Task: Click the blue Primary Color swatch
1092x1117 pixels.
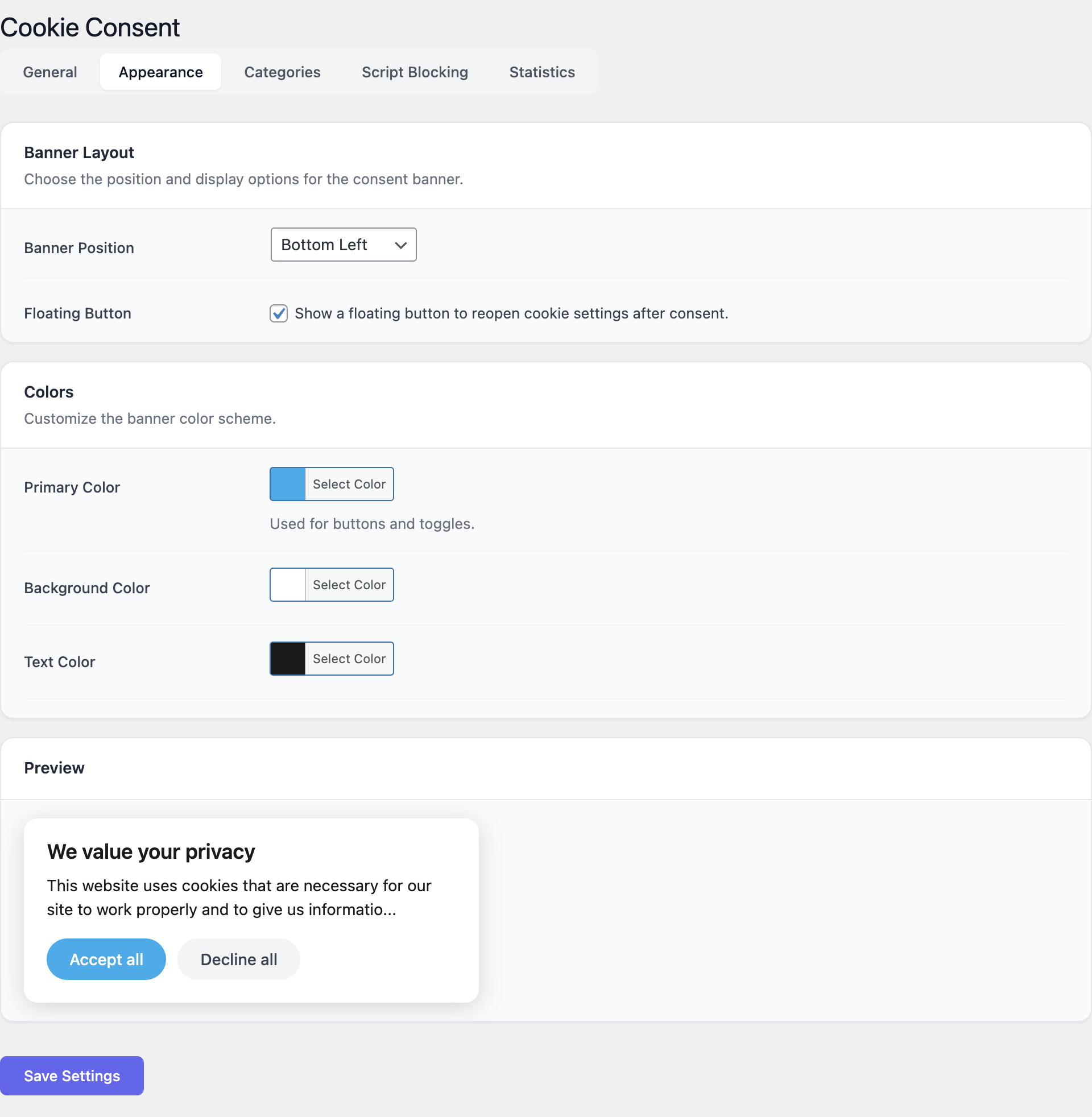Action: pyautogui.click(x=287, y=484)
